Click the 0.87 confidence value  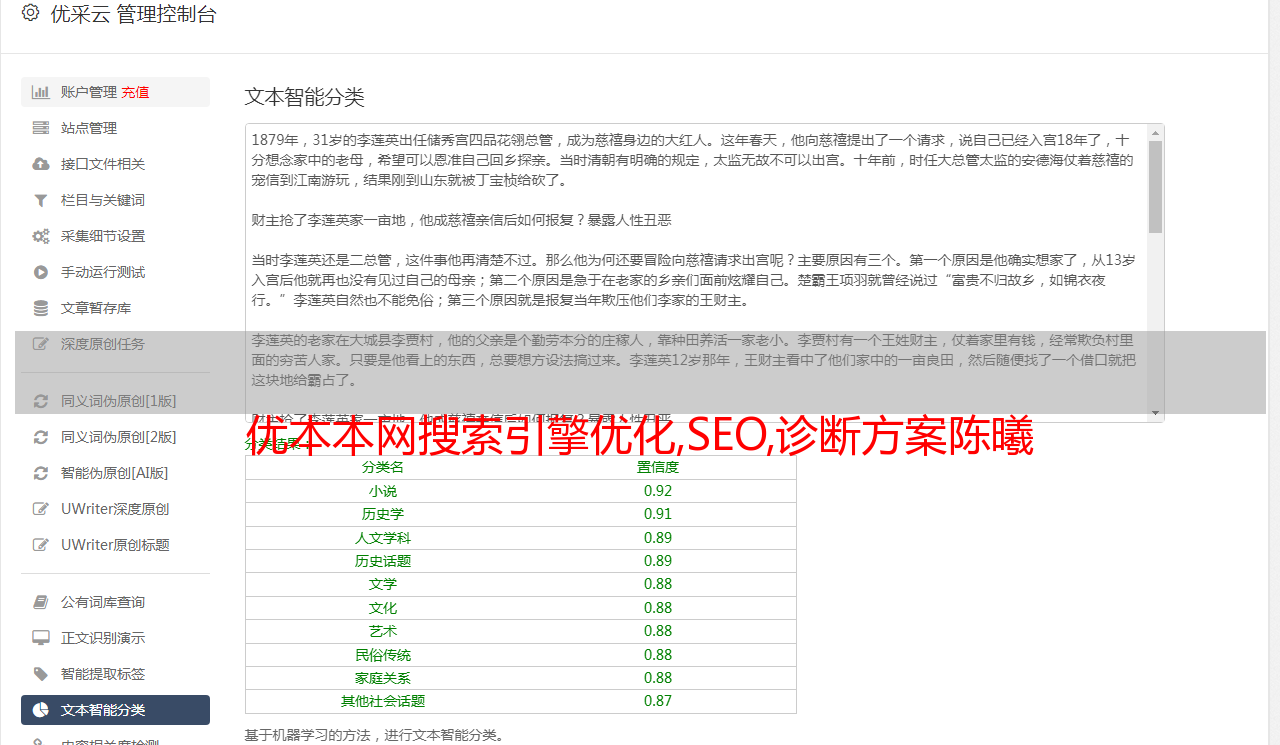click(658, 701)
